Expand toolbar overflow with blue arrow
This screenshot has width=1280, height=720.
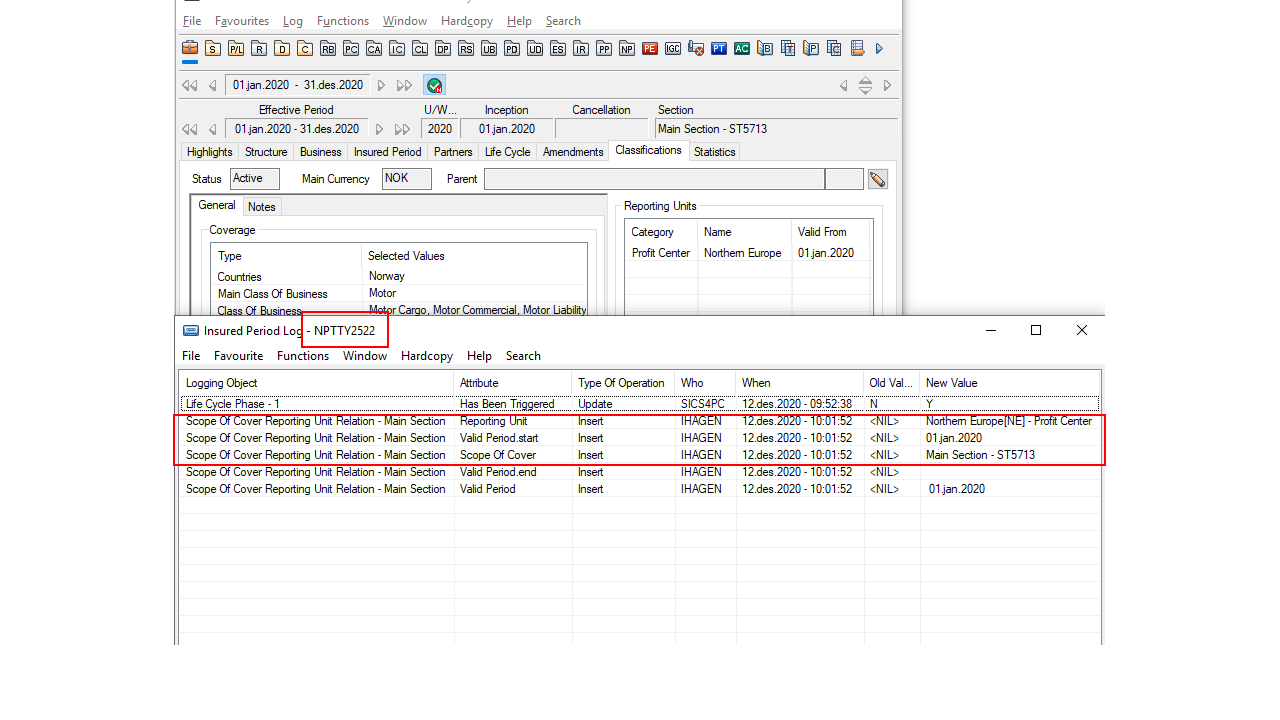coord(879,48)
